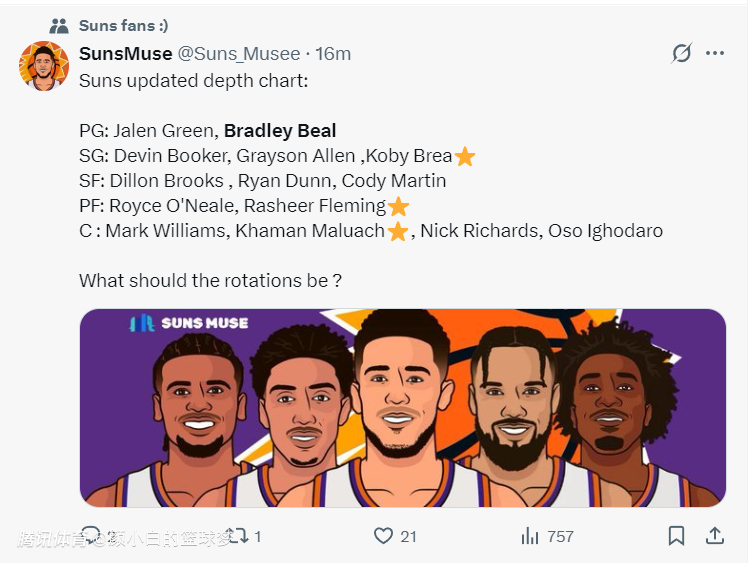751x563 pixels.
Task: Open the repost arrows menu
Action: click(x=236, y=536)
